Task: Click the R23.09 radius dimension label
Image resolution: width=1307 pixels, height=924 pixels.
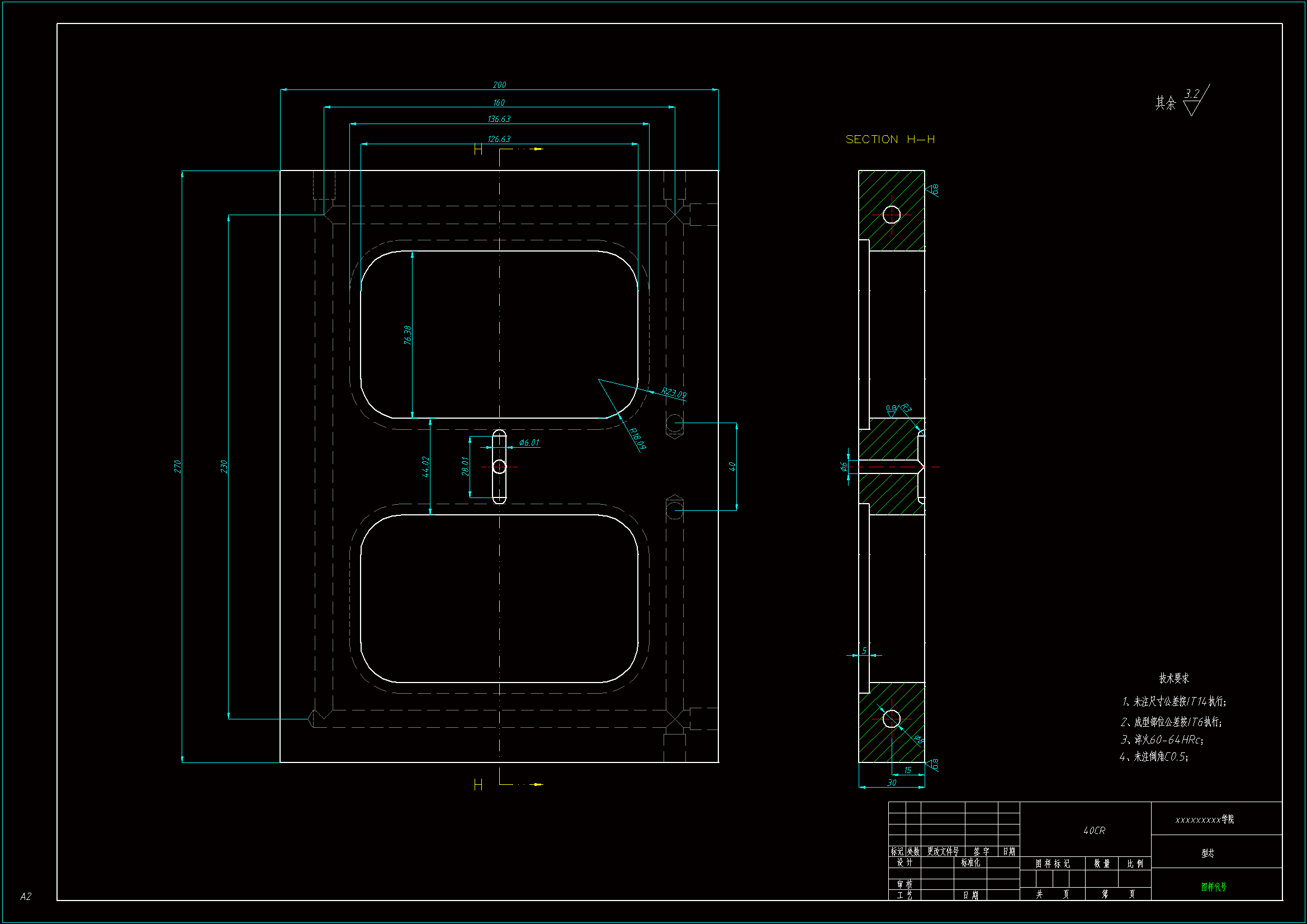Action: click(x=674, y=394)
